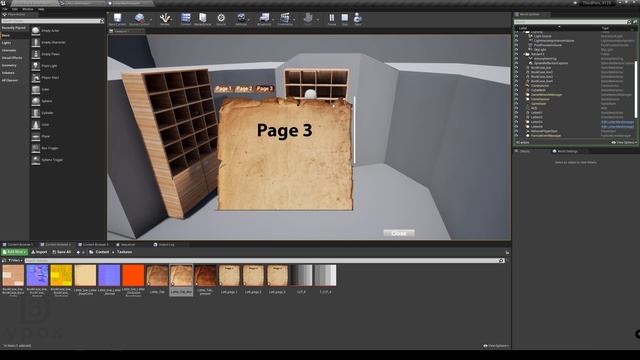Open Cinematics dropdown arrow

294,19
